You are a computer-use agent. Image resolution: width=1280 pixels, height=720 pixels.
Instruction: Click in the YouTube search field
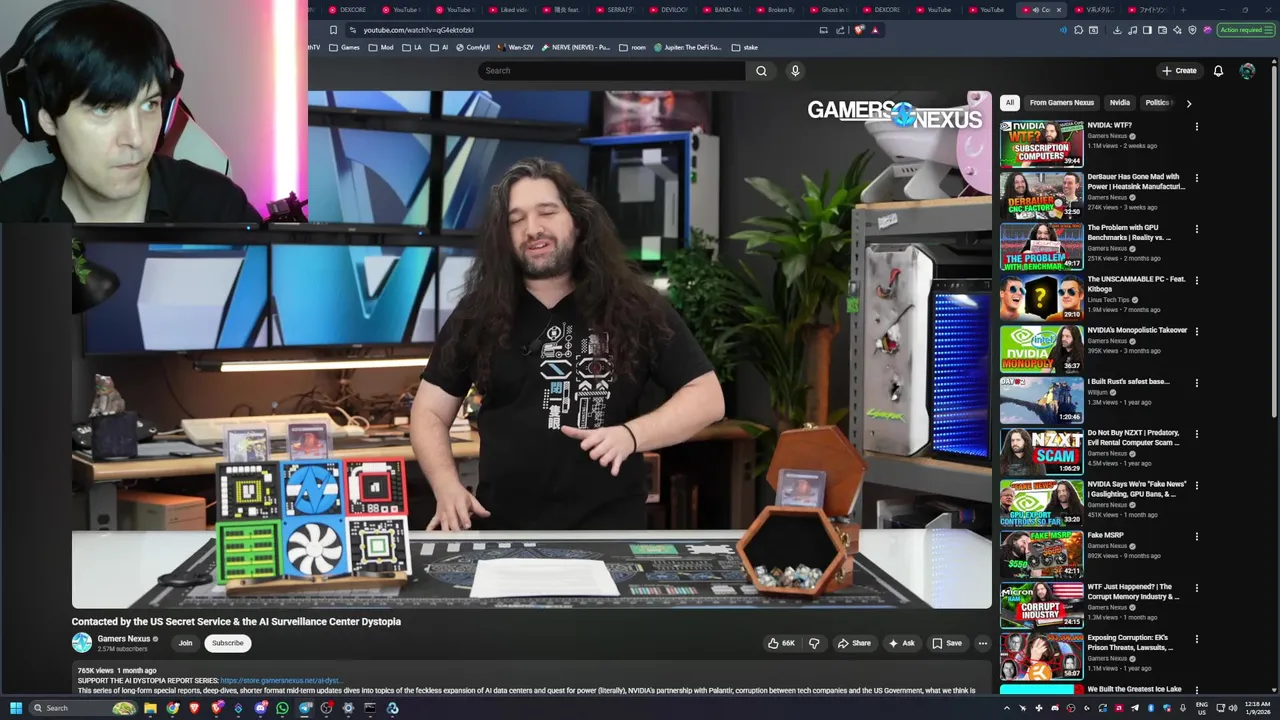pyautogui.click(x=611, y=71)
